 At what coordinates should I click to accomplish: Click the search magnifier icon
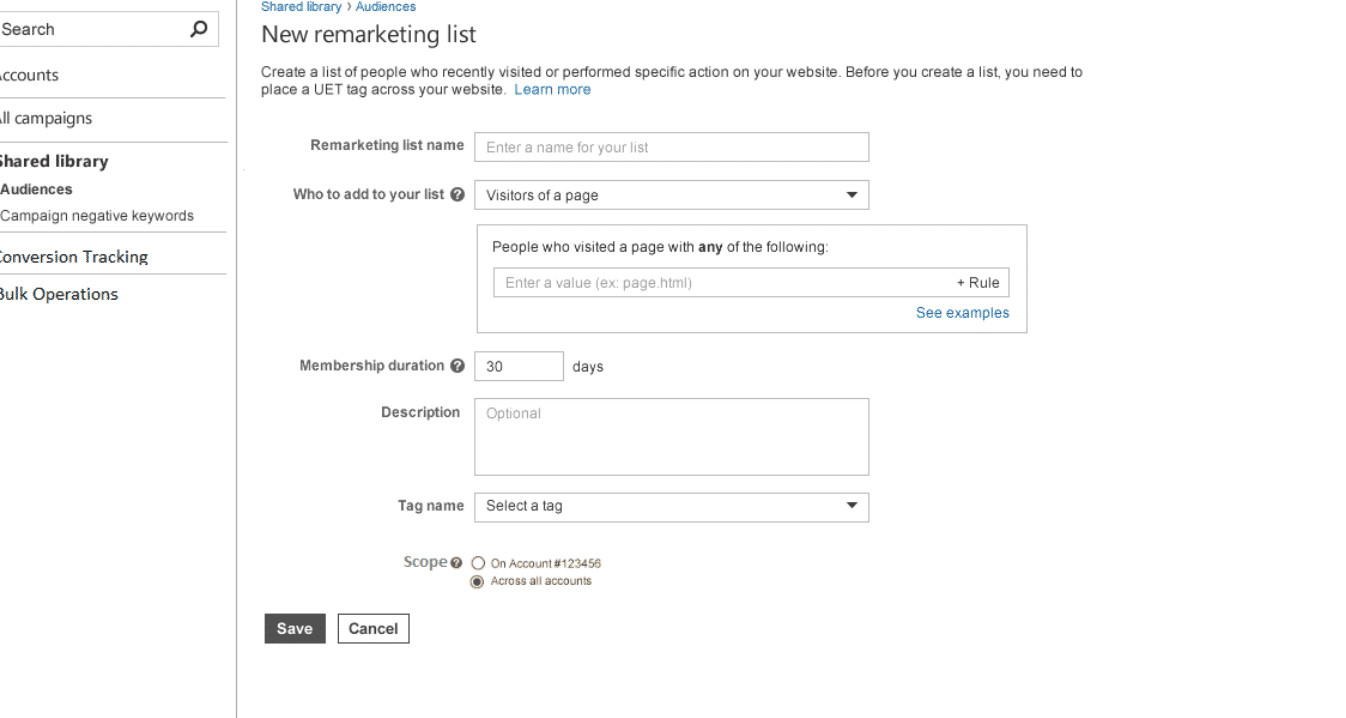pyautogui.click(x=199, y=29)
